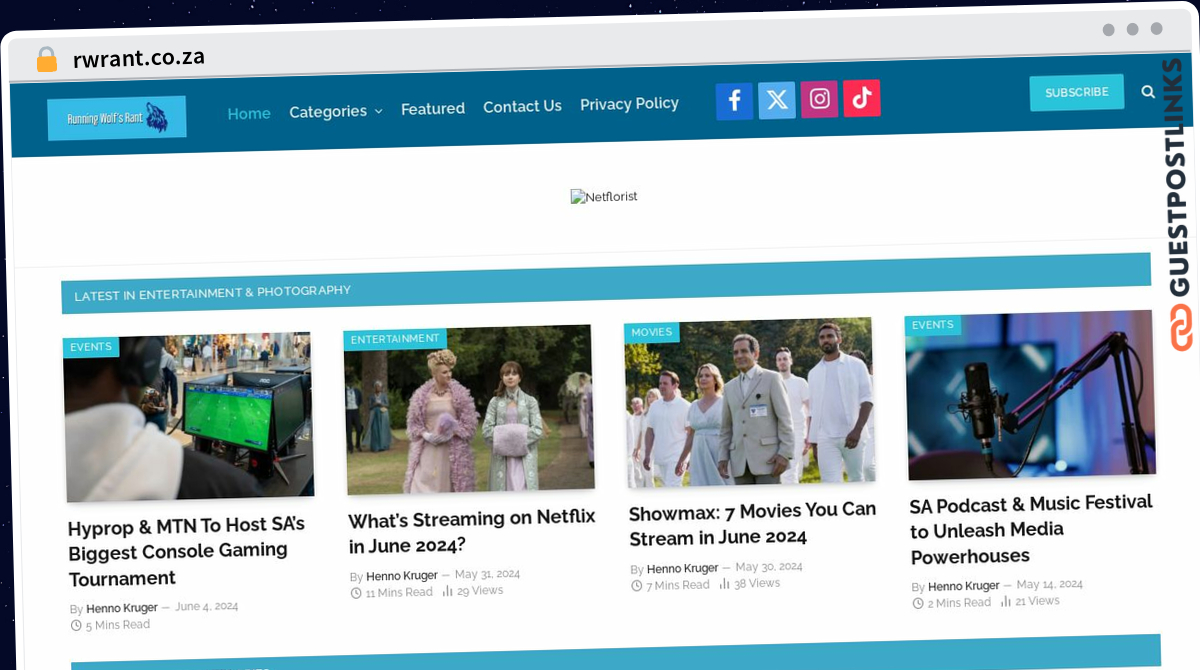Viewport: 1200px width, 670px height.
Task: Click the Events tag on podcast article
Action: coord(933,325)
